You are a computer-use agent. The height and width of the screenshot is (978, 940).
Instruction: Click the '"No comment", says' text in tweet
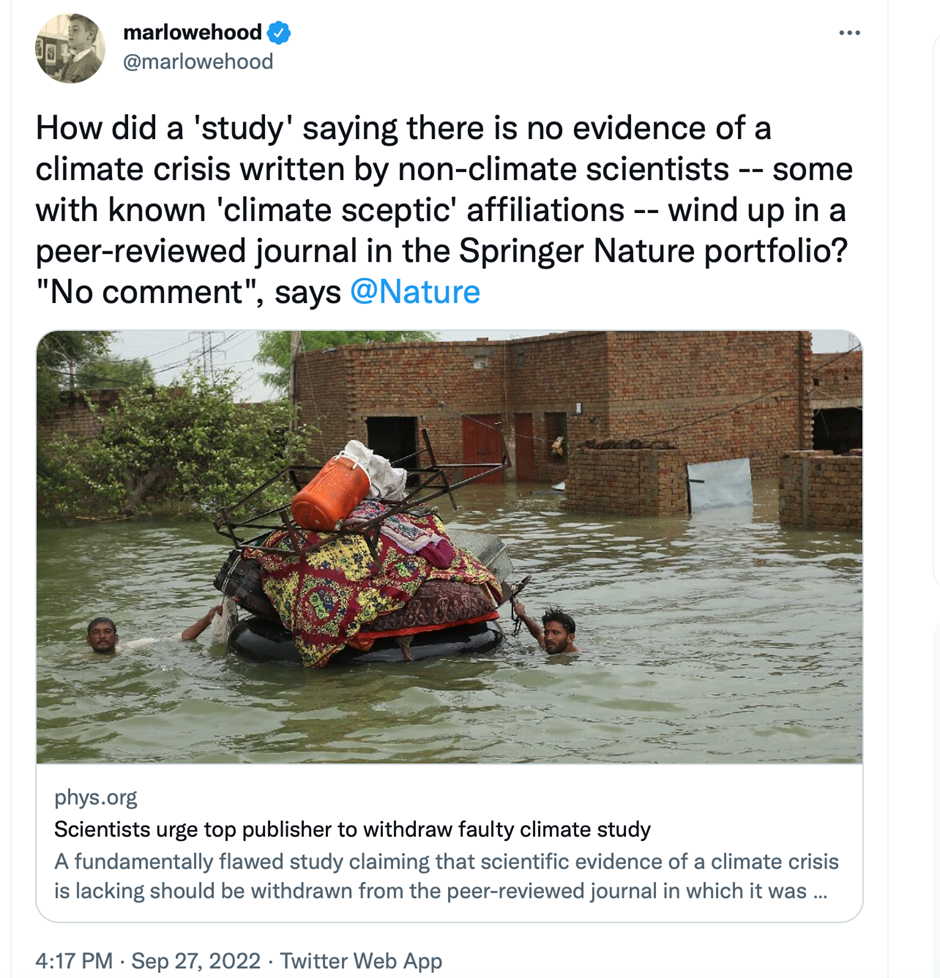click(x=188, y=292)
